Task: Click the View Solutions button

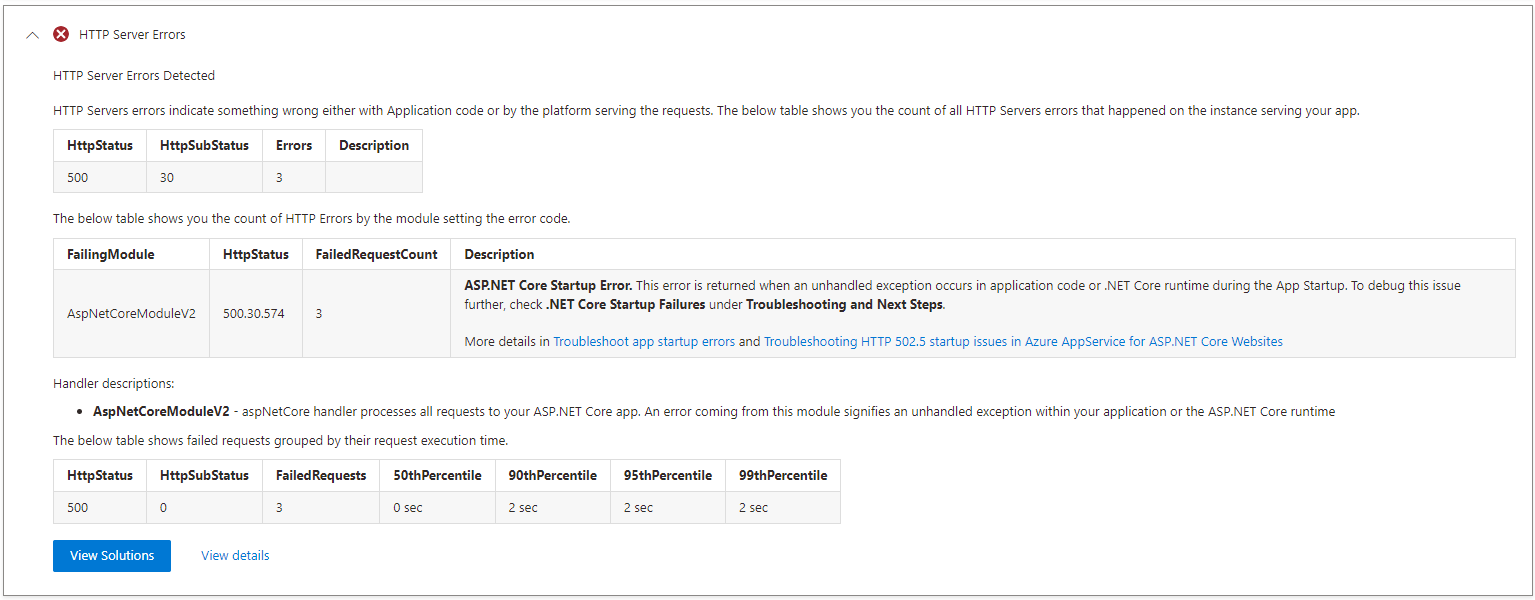Action: click(111, 555)
